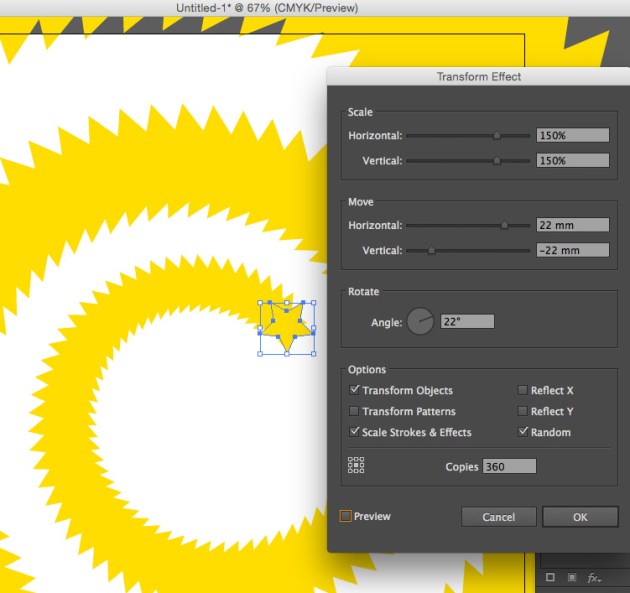Enable the Transform Patterns checkbox

(354, 411)
